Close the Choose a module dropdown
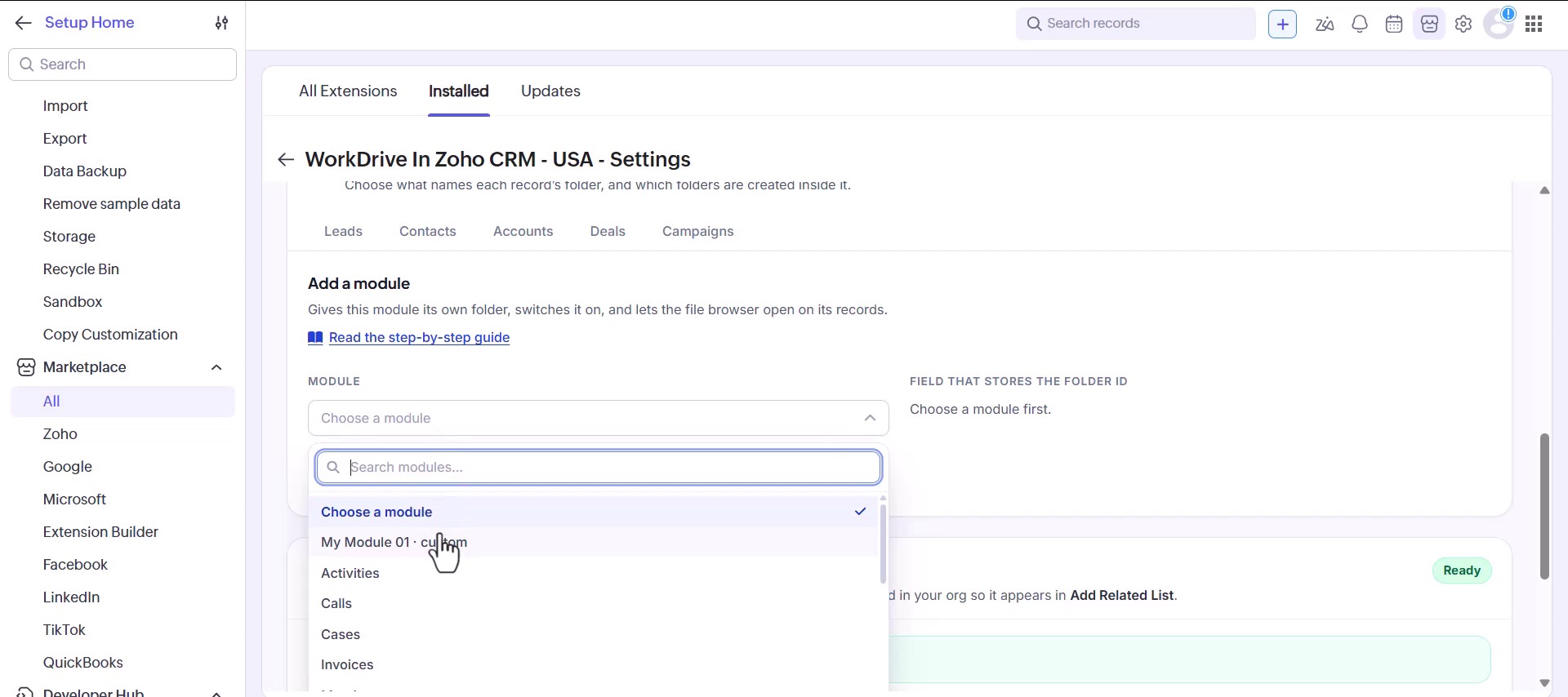 [x=870, y=418]
